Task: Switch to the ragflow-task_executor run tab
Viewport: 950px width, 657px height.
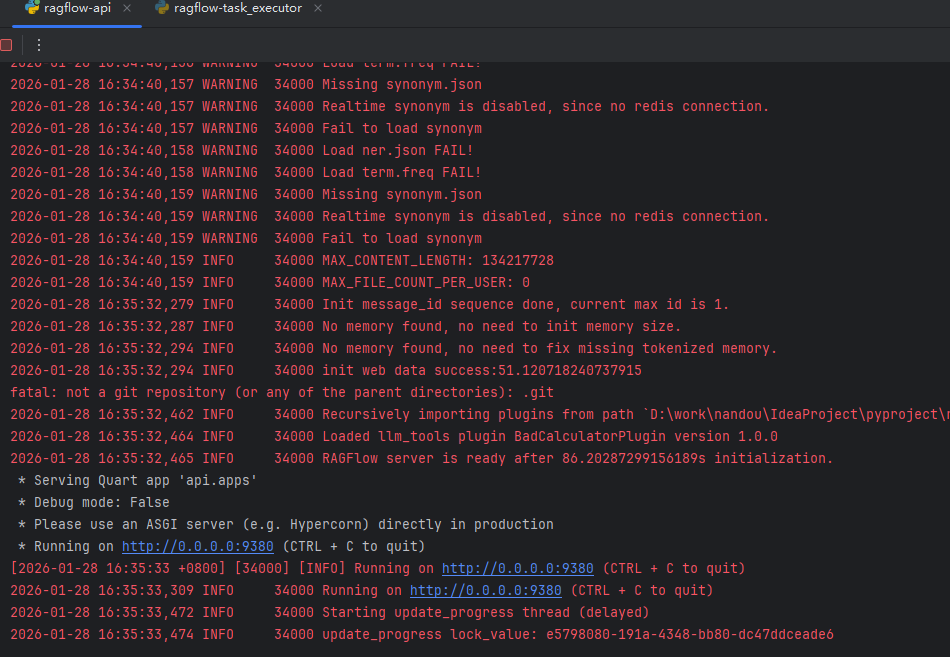Action: point(238,8)
